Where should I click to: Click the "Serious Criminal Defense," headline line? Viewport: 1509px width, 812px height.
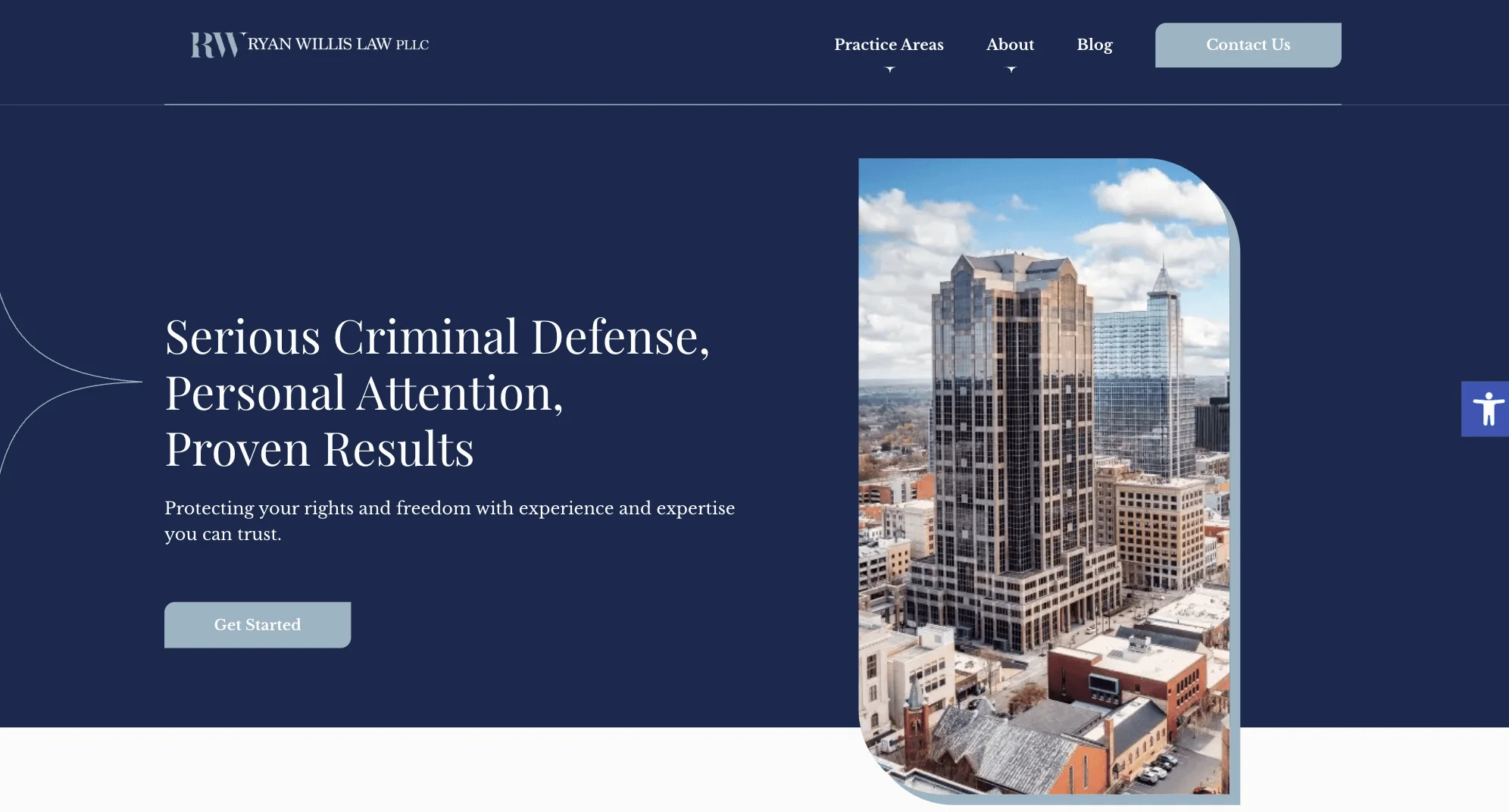coord(437,337)
